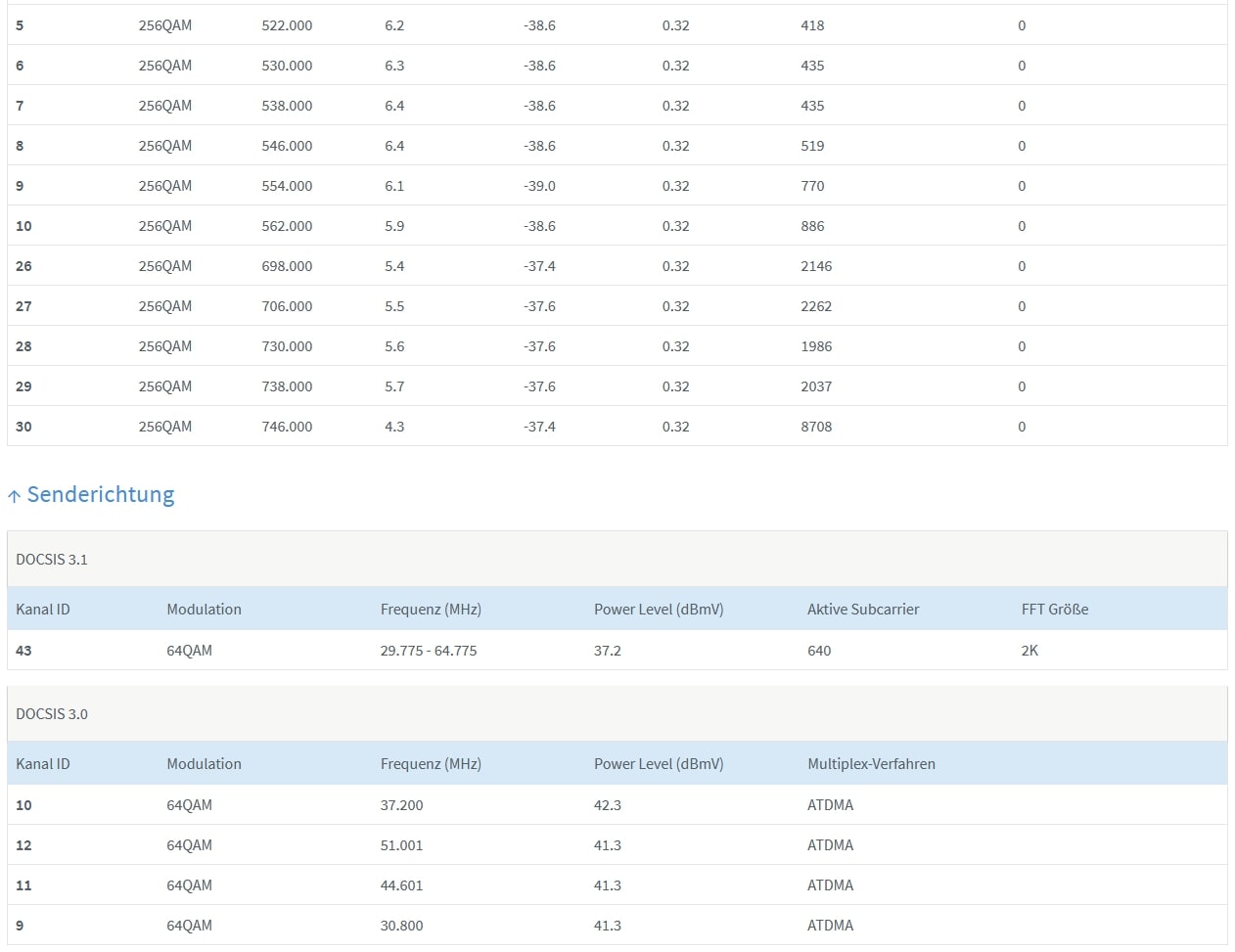
Task: Click error count 8708
Action: [x=816, y=427]
